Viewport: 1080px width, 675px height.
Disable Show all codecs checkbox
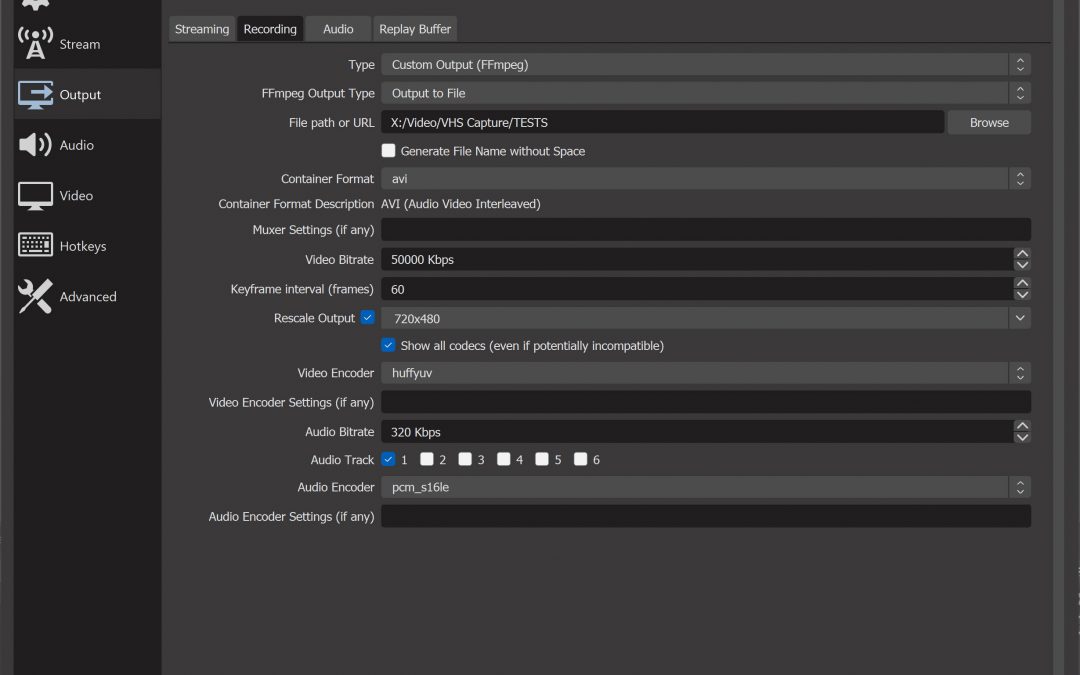click(389, 345)
